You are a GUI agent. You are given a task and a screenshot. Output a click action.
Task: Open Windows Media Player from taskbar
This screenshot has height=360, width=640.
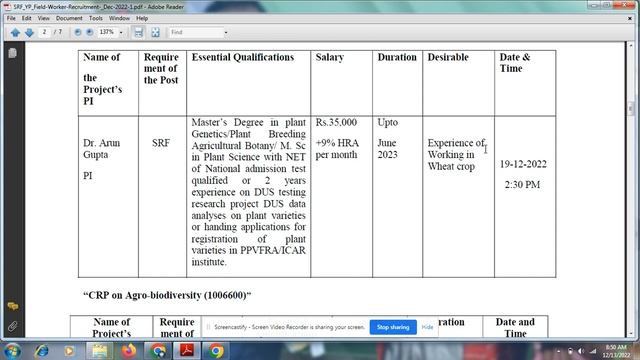[x=69, y=351]
